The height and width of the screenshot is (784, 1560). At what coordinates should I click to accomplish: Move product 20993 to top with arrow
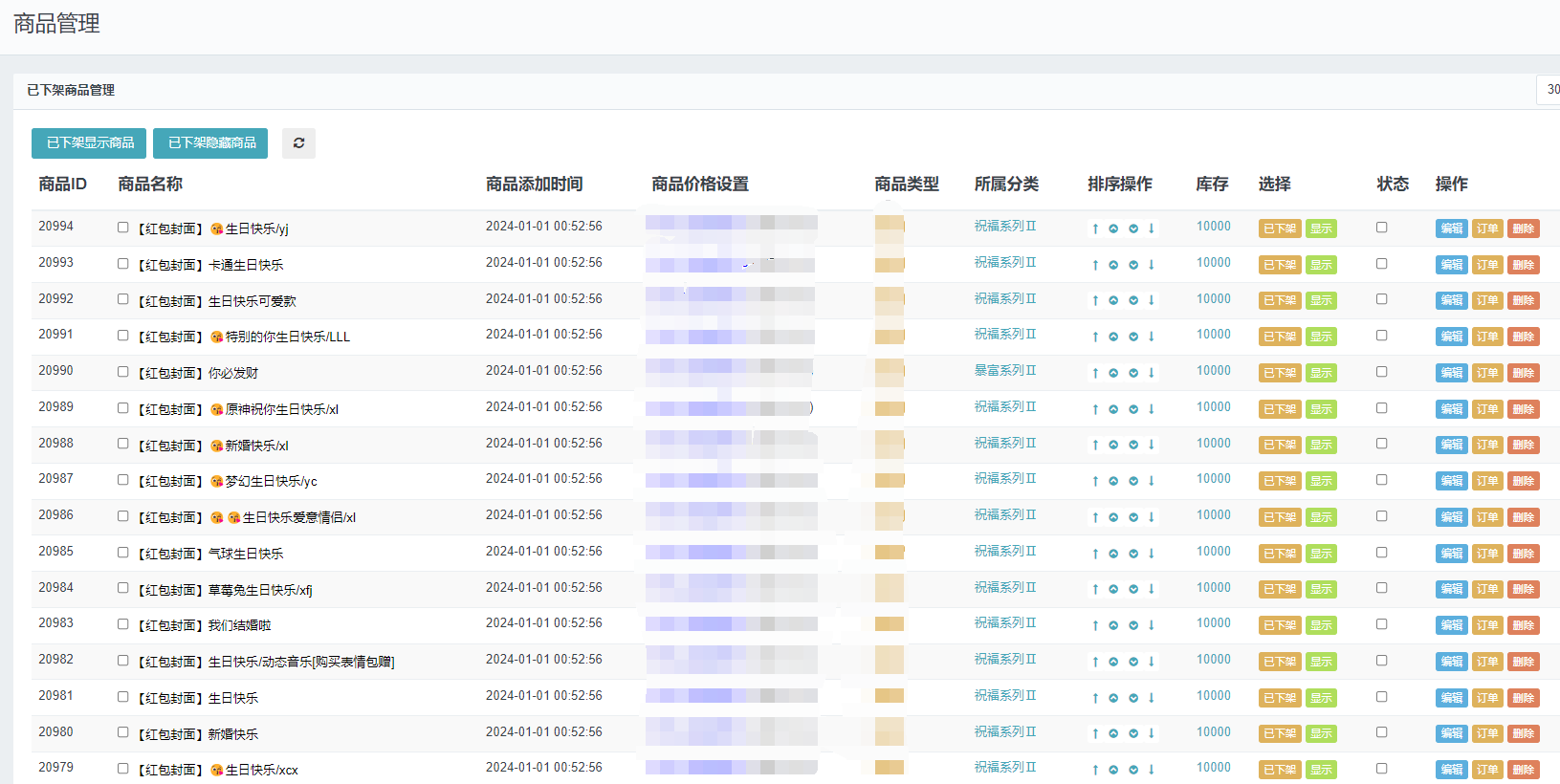1095,265
